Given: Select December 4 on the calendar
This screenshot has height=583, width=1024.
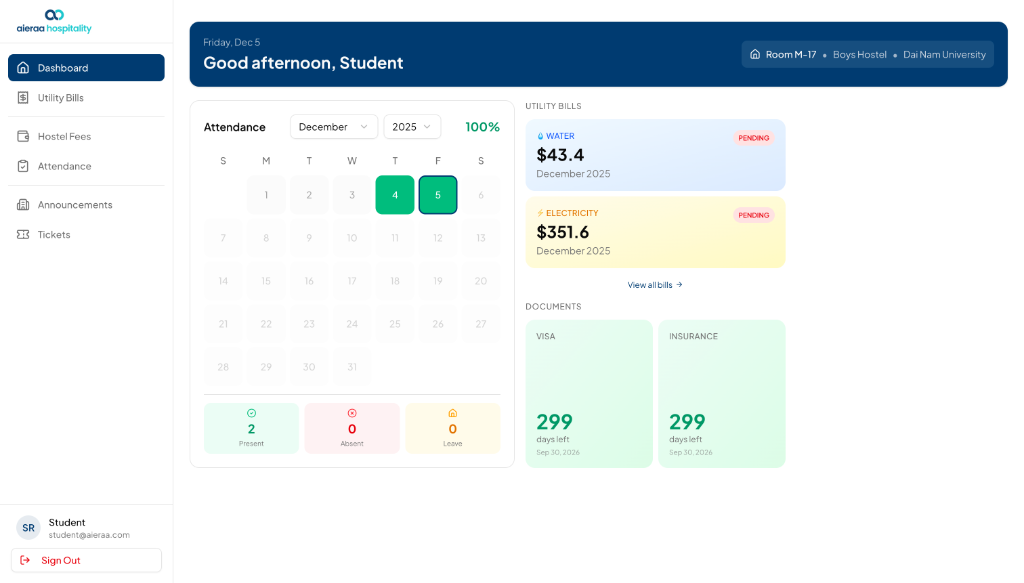Looking at the screenshot, I should click(x=394, y=194).
